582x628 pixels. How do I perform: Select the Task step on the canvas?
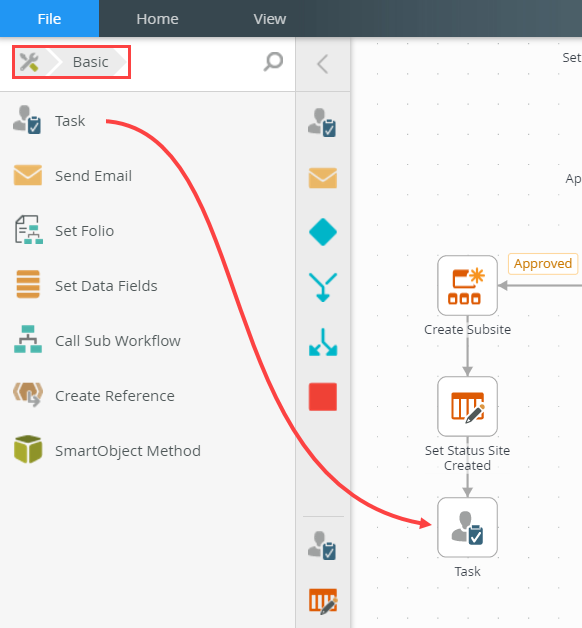click(467, 527)
